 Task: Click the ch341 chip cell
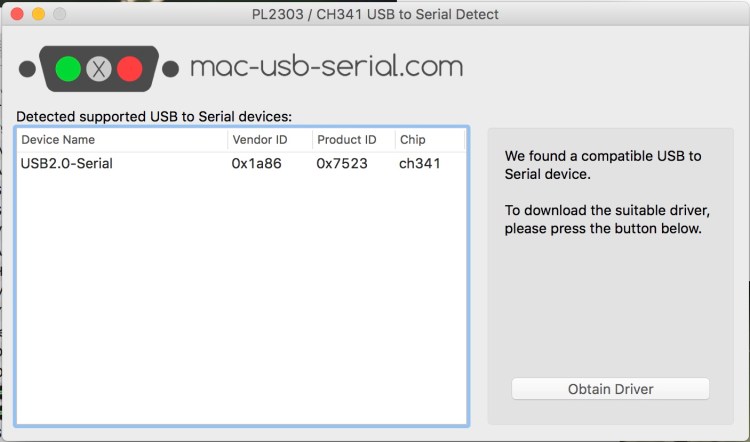coord(420,164)
